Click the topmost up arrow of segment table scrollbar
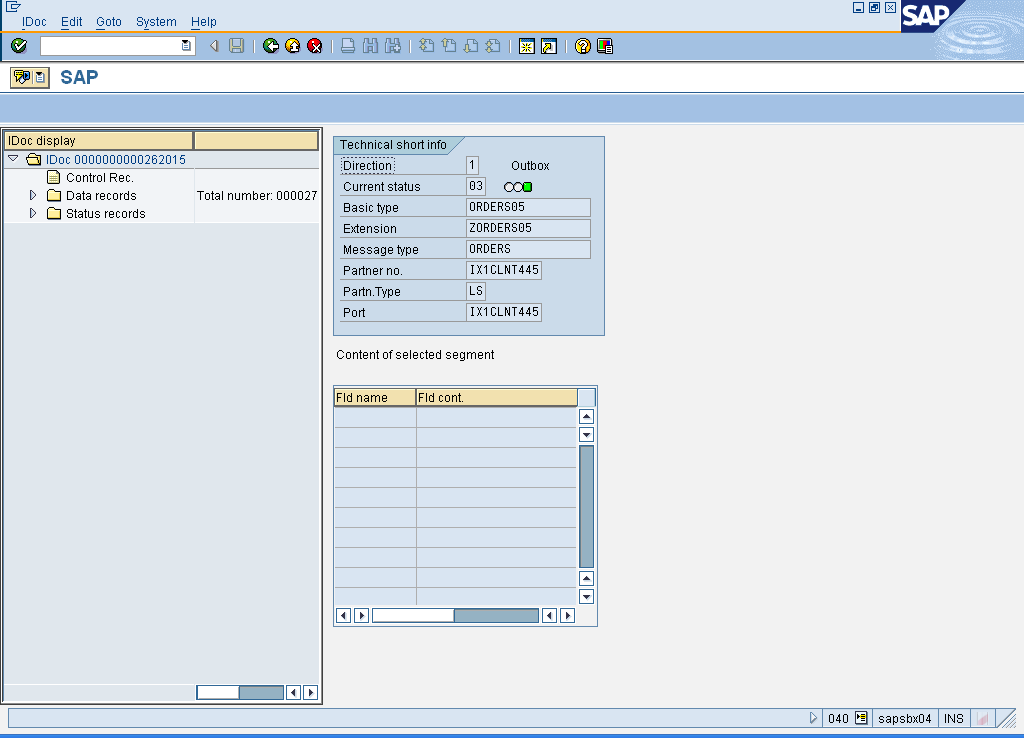This screenshot has width=1024, height=738. click(x=586, y=416)
